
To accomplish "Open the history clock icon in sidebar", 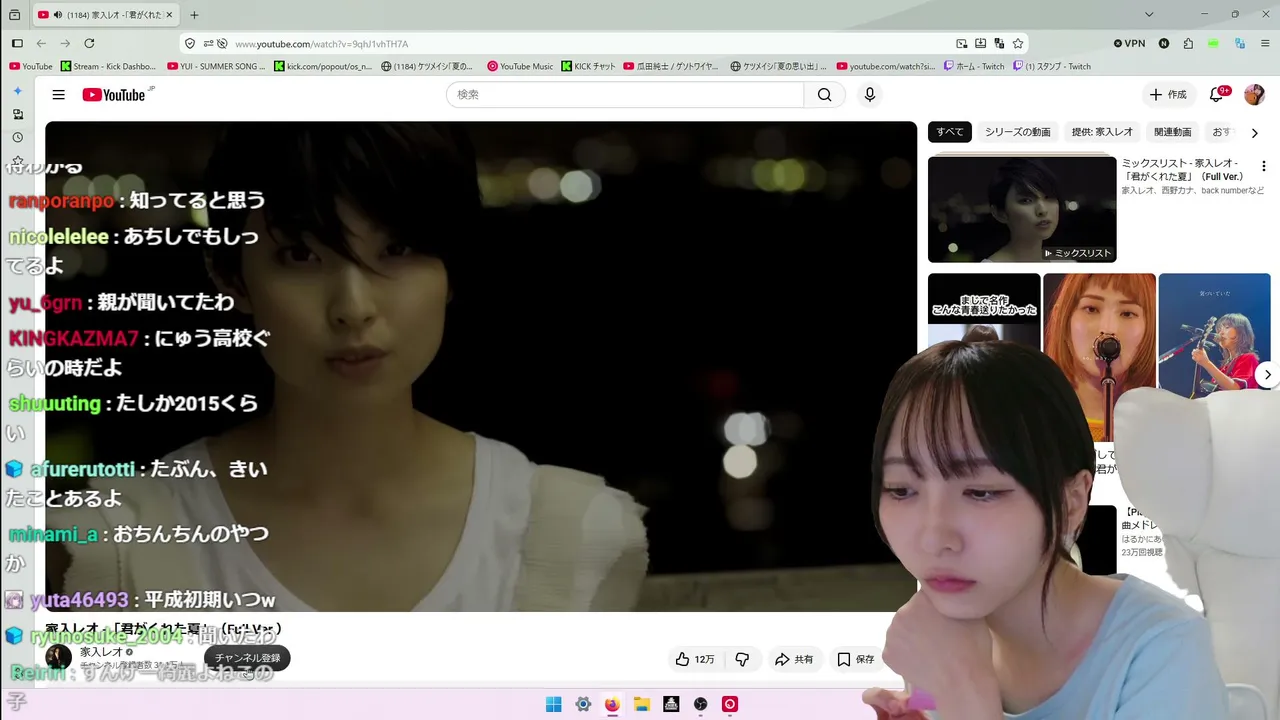I will [17, 138].
